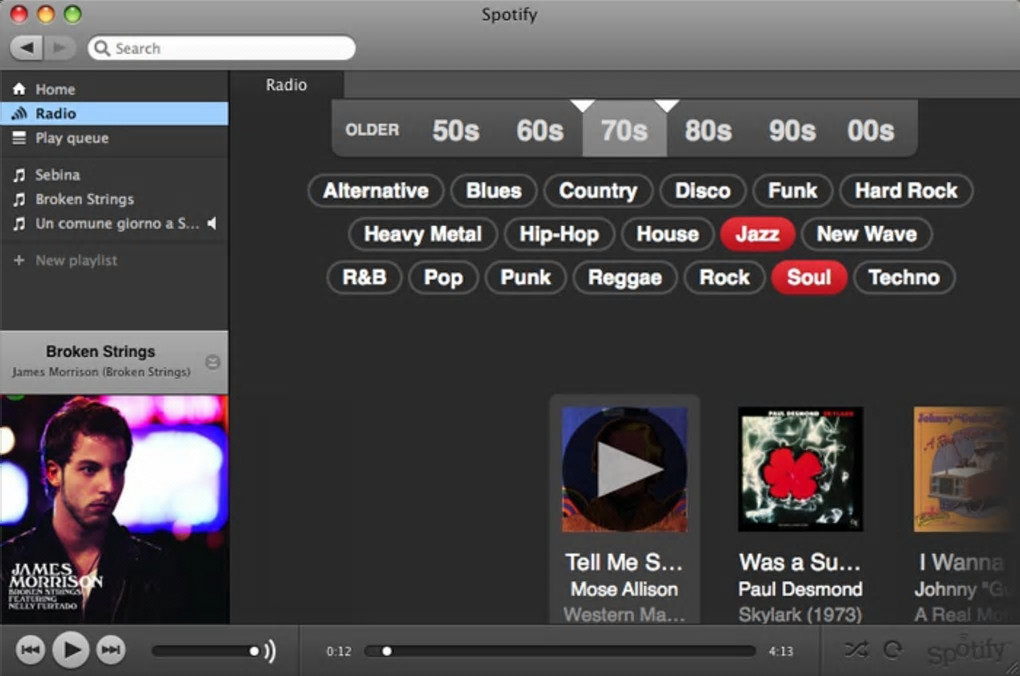Click the James Morrison album artwork

tap(114, 509)
